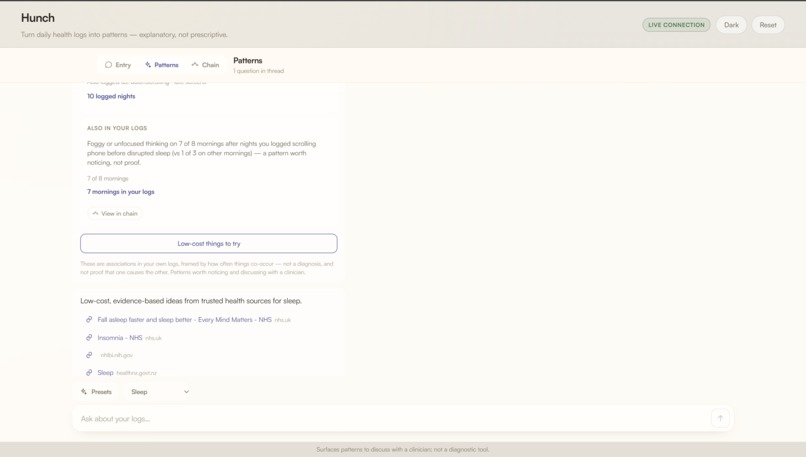Click the 'Foggy or unfocused thinking' paragraph
This screenshot has width=806, height=457.
(202, 153)
